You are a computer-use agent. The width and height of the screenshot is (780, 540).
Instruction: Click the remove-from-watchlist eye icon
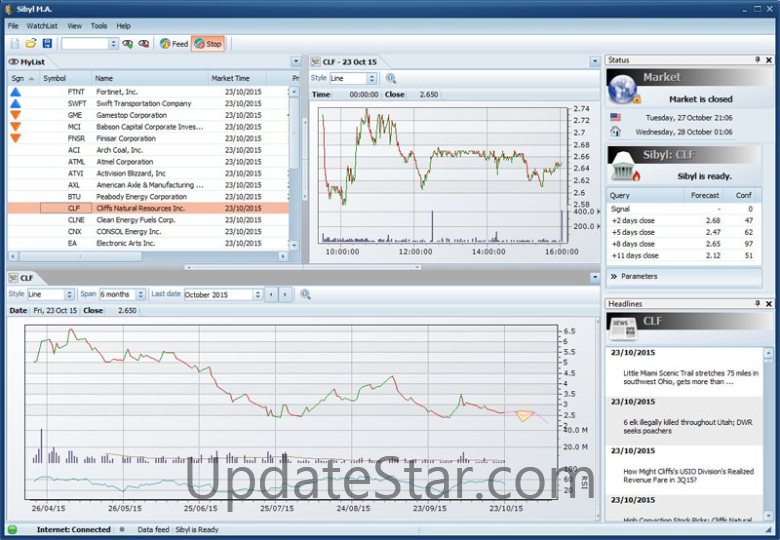(x=144, y=44)
